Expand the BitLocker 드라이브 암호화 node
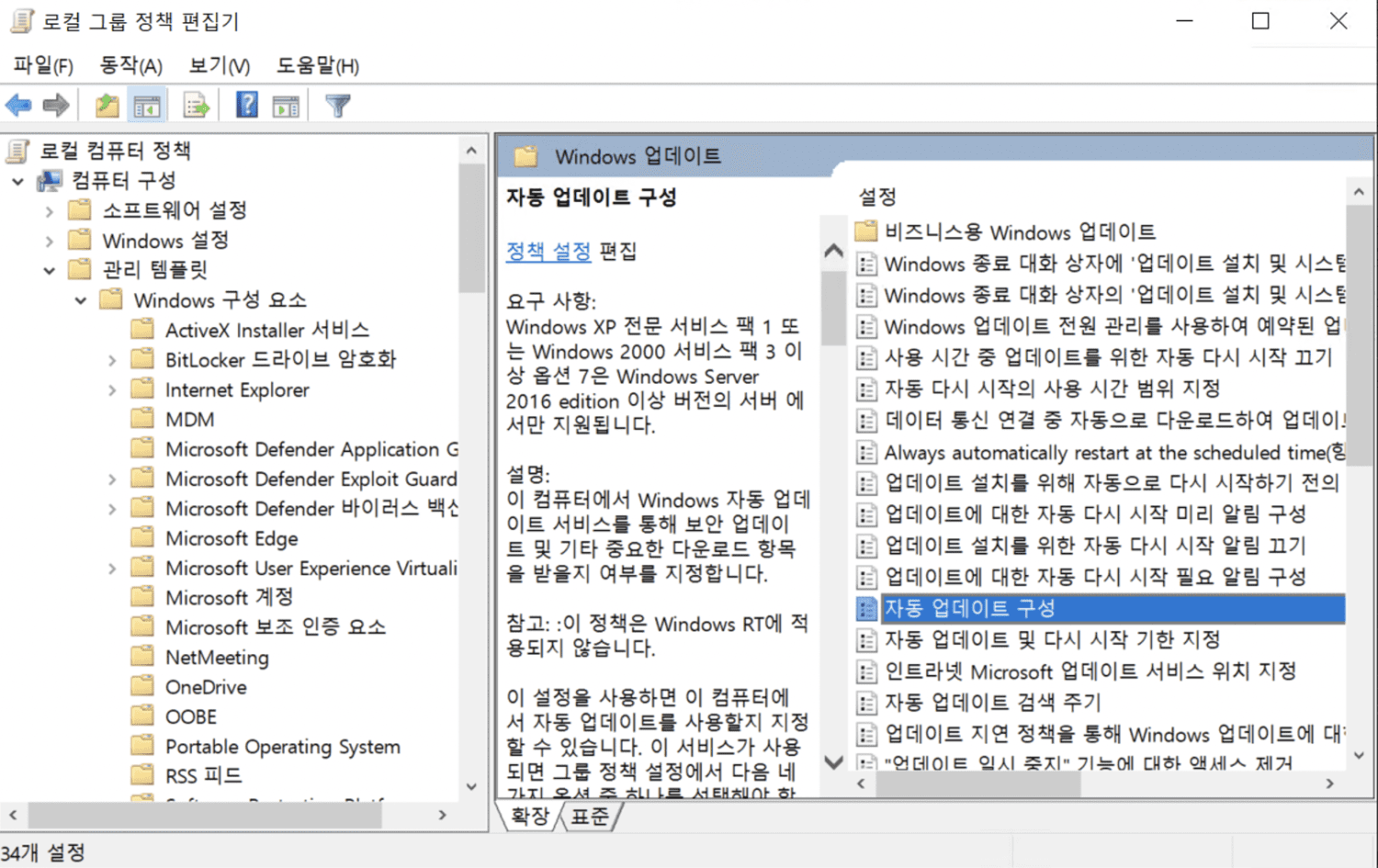 (112, 360)
